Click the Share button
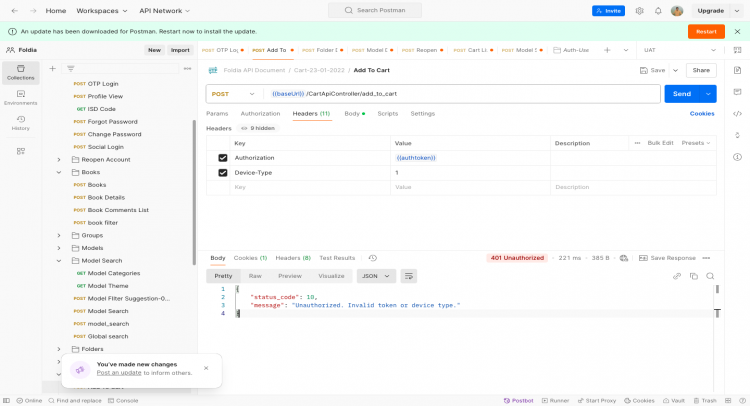 pyautogui.click(x=701, y=70)
